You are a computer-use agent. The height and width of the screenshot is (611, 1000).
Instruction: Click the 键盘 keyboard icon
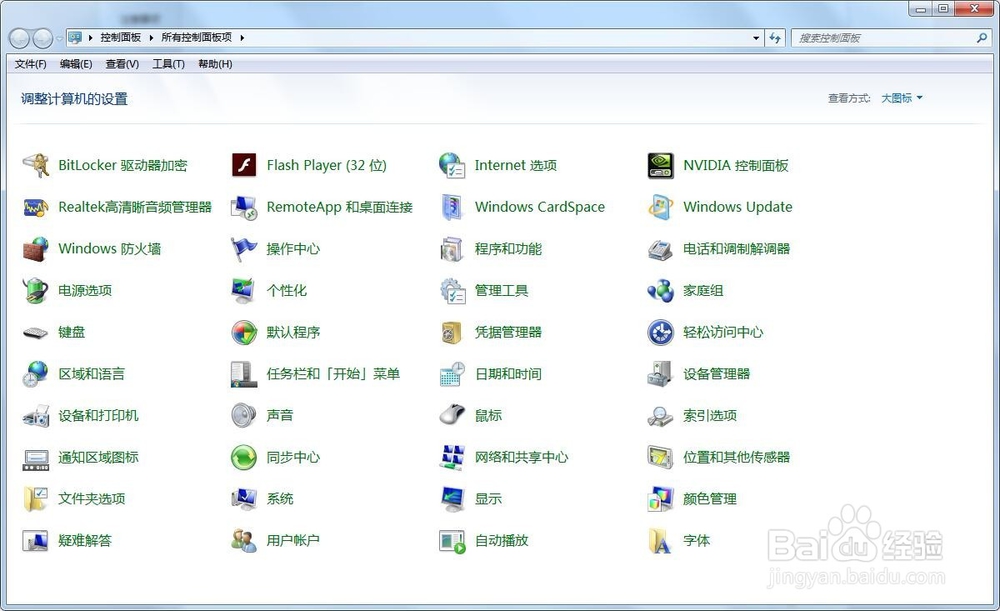pyautogui.click(x=36, y=332)
